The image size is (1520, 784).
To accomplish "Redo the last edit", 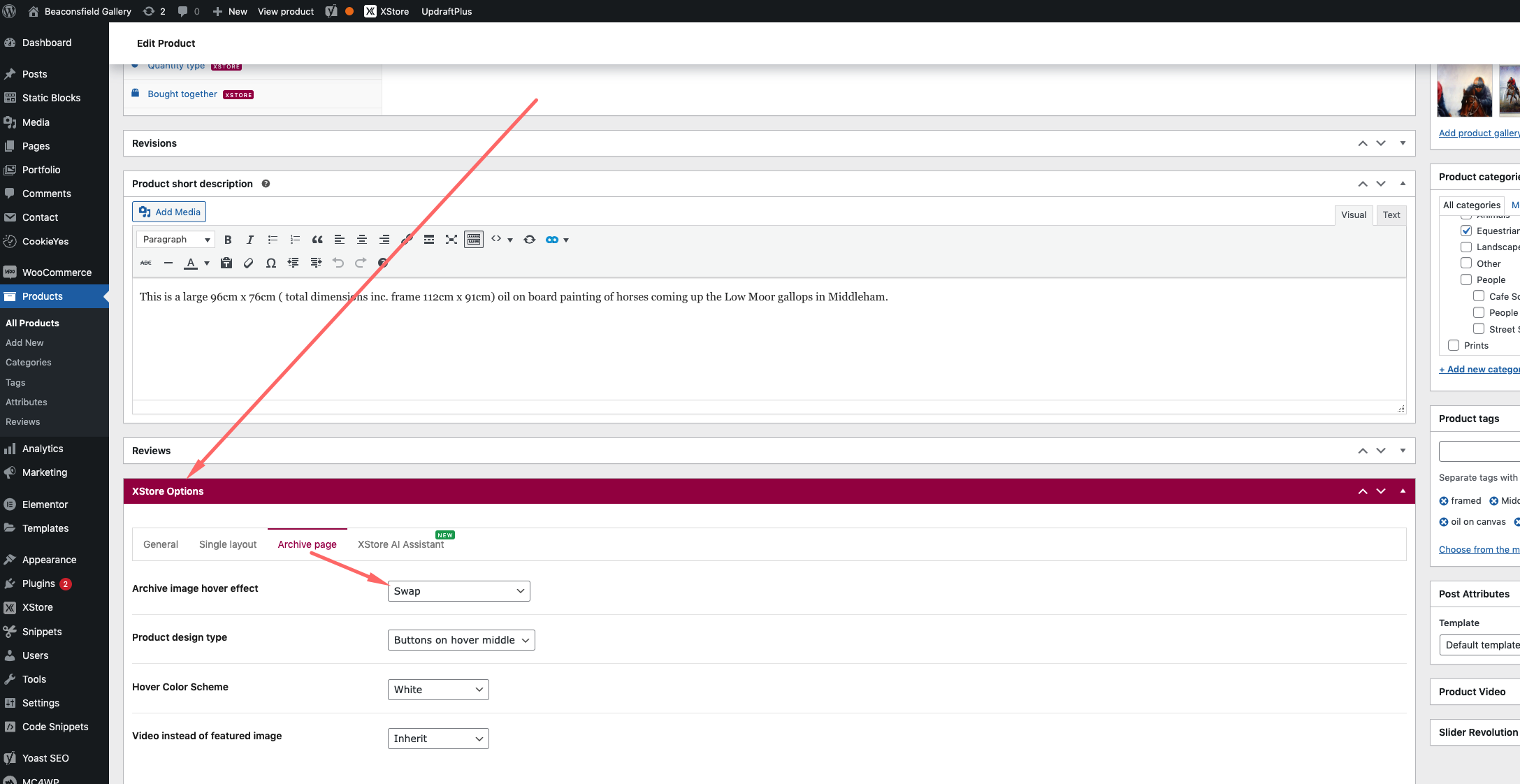I will pos(361,263).
